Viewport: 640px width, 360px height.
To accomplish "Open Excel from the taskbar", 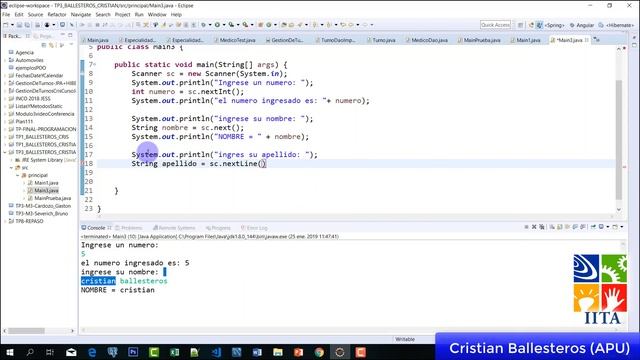I will [x=175, y=352].
